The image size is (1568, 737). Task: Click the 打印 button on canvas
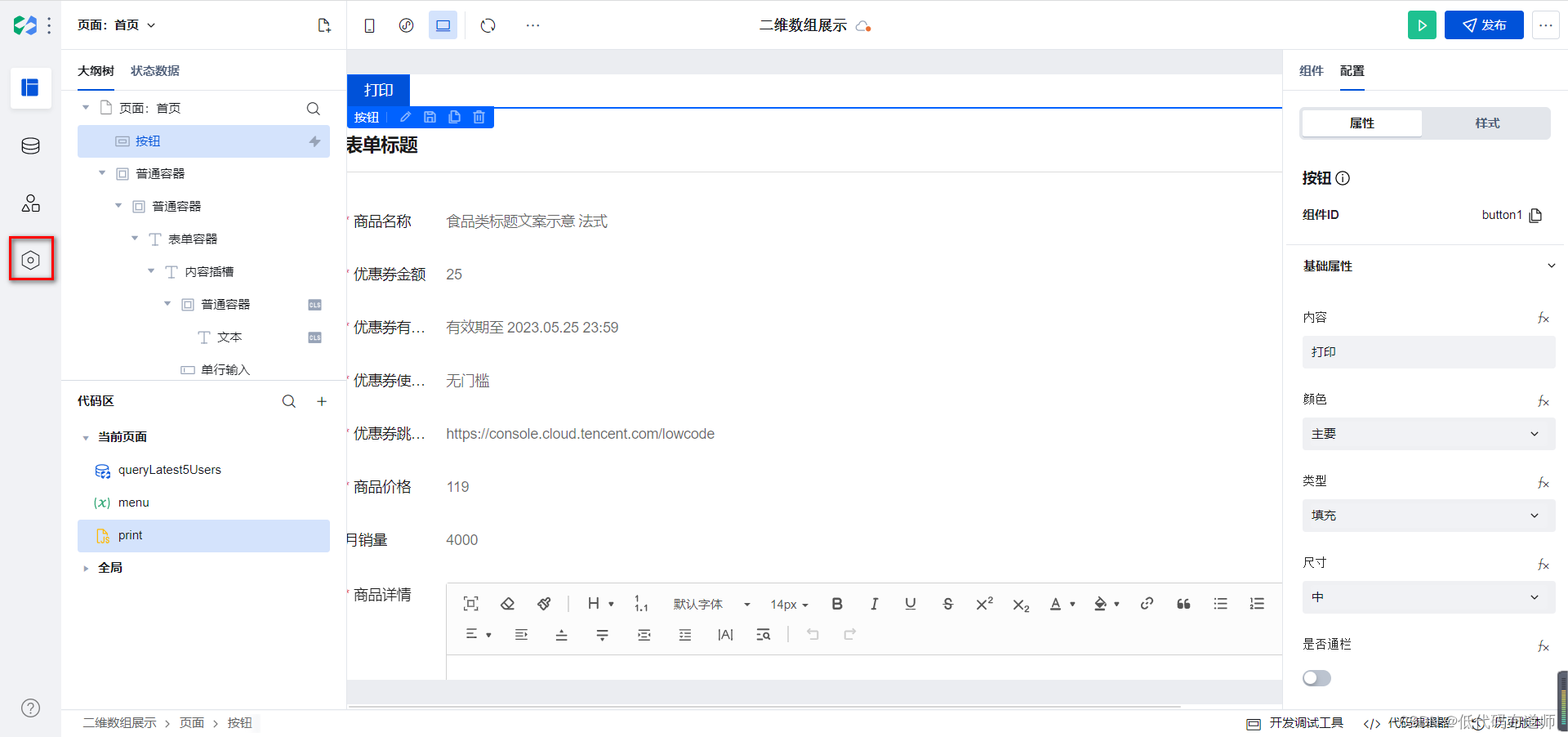(378, 91)
